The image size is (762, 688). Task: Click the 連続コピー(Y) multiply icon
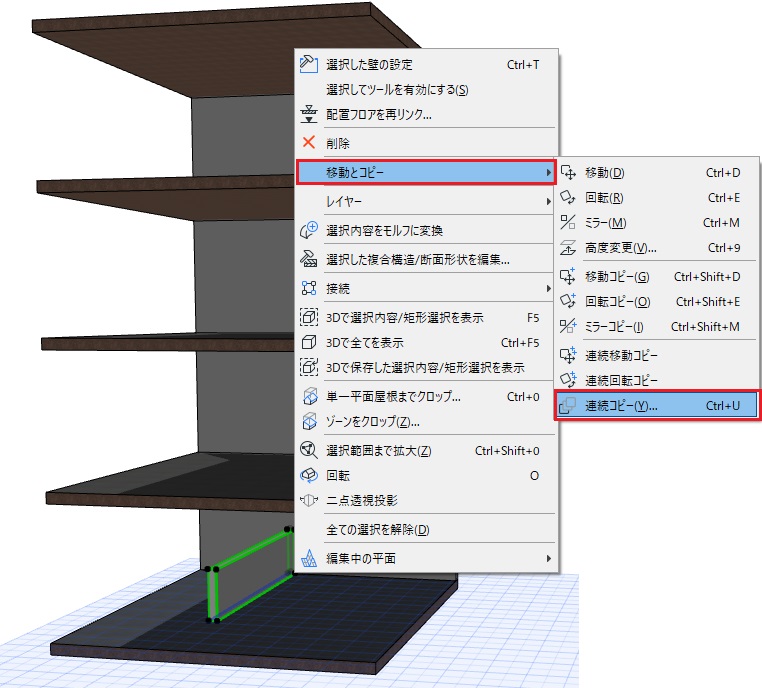point(568,405)
